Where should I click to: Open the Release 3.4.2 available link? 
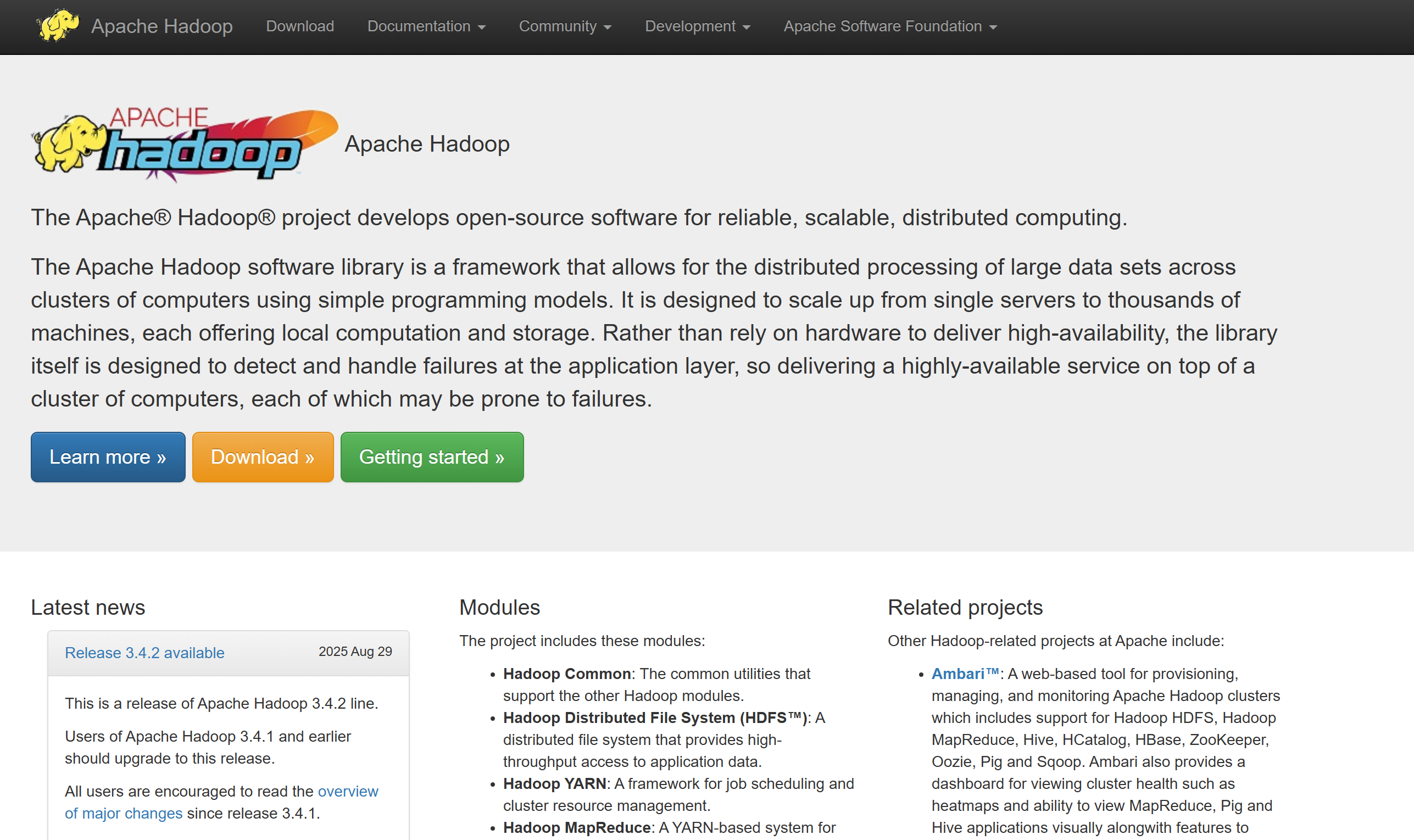[x=144, y=653]
